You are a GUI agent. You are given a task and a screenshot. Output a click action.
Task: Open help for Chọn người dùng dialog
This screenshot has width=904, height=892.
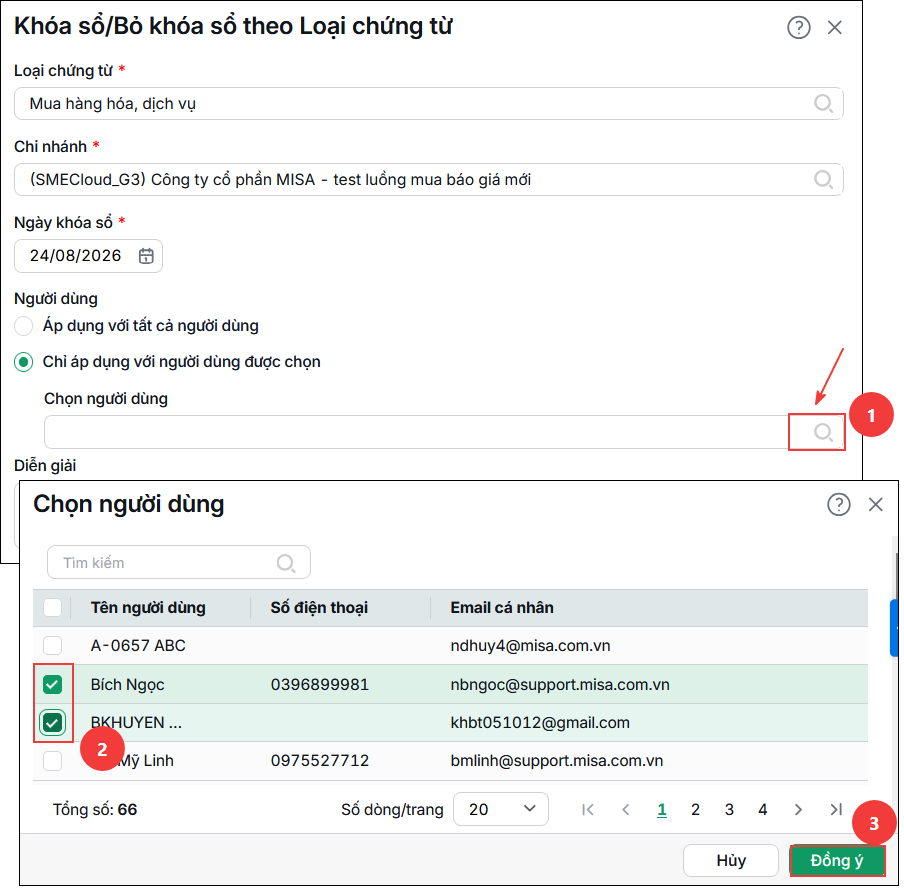[838, 505]
